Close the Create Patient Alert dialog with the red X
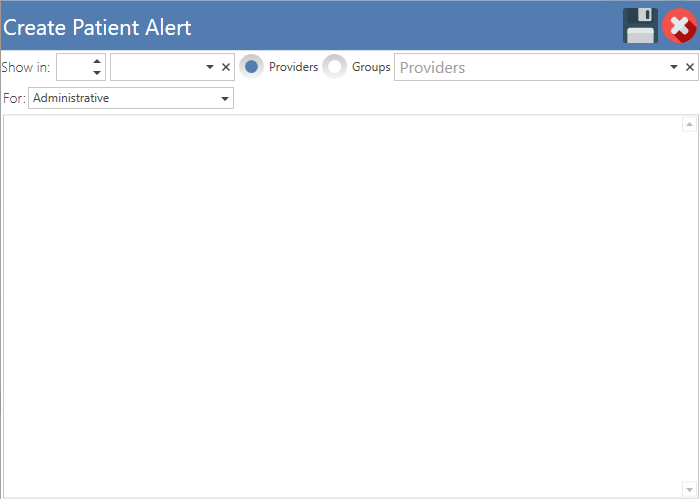Image resolution: width=700 pixels, height=499 pixels. tap(679, 26)
